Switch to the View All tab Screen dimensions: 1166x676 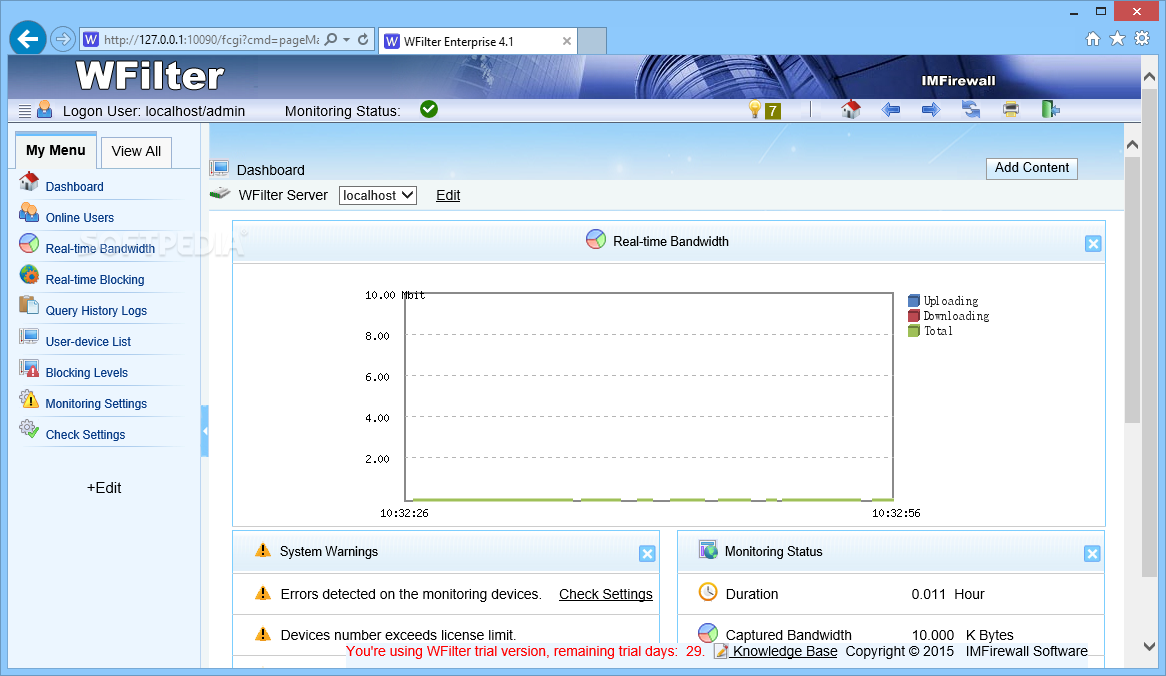click(136, 152)
